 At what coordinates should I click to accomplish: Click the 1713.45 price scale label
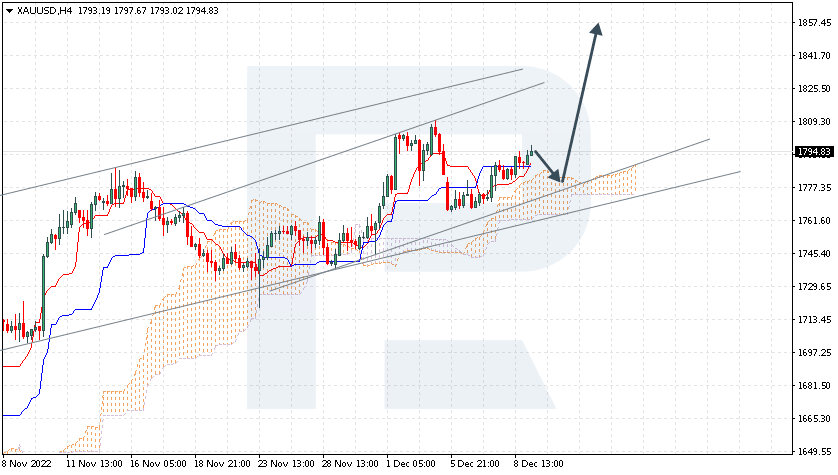click(x=814, y=320)
